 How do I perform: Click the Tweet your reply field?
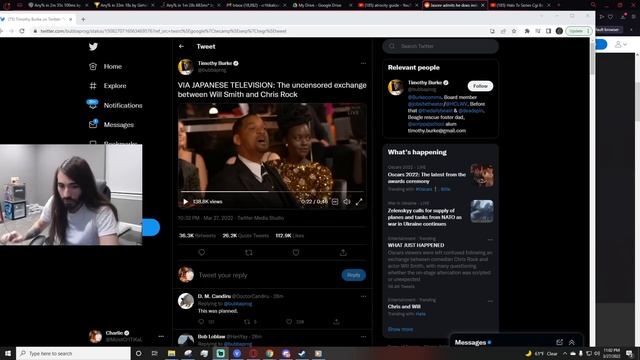click(267, 275)
